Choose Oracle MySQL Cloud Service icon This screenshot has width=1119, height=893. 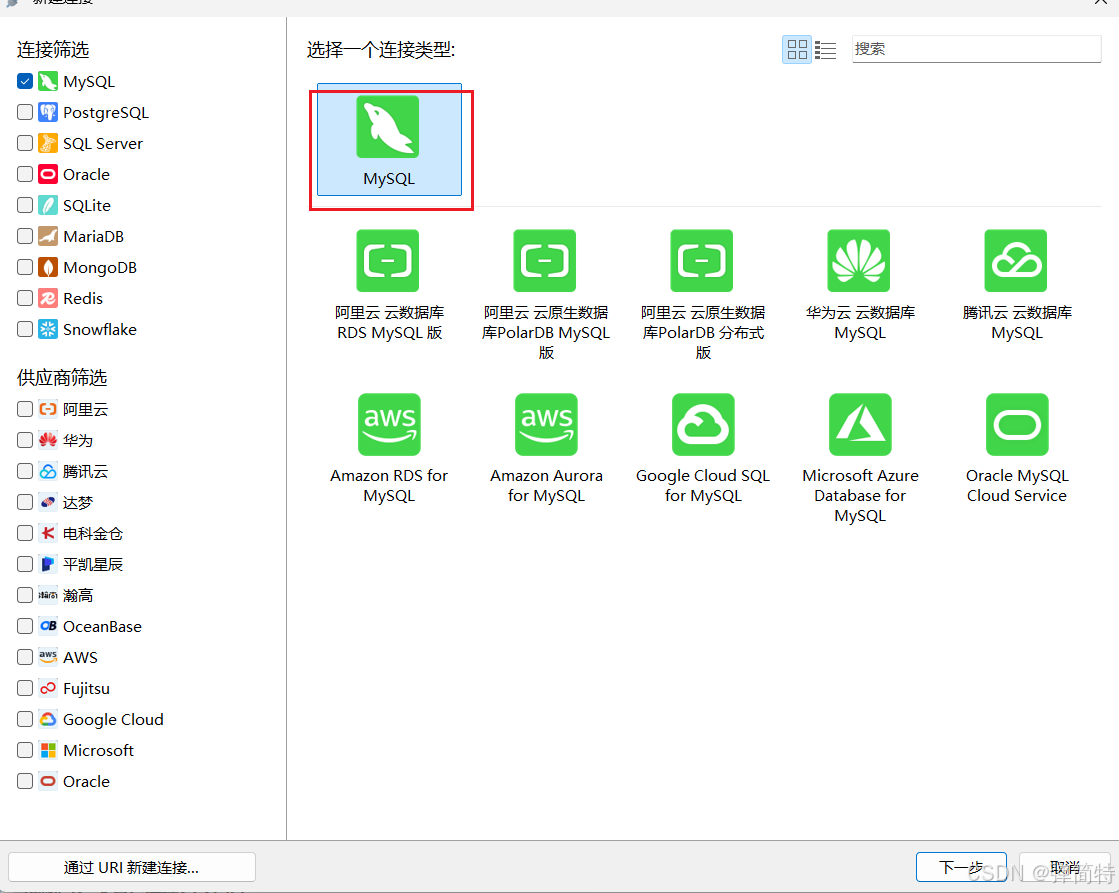1017,425
